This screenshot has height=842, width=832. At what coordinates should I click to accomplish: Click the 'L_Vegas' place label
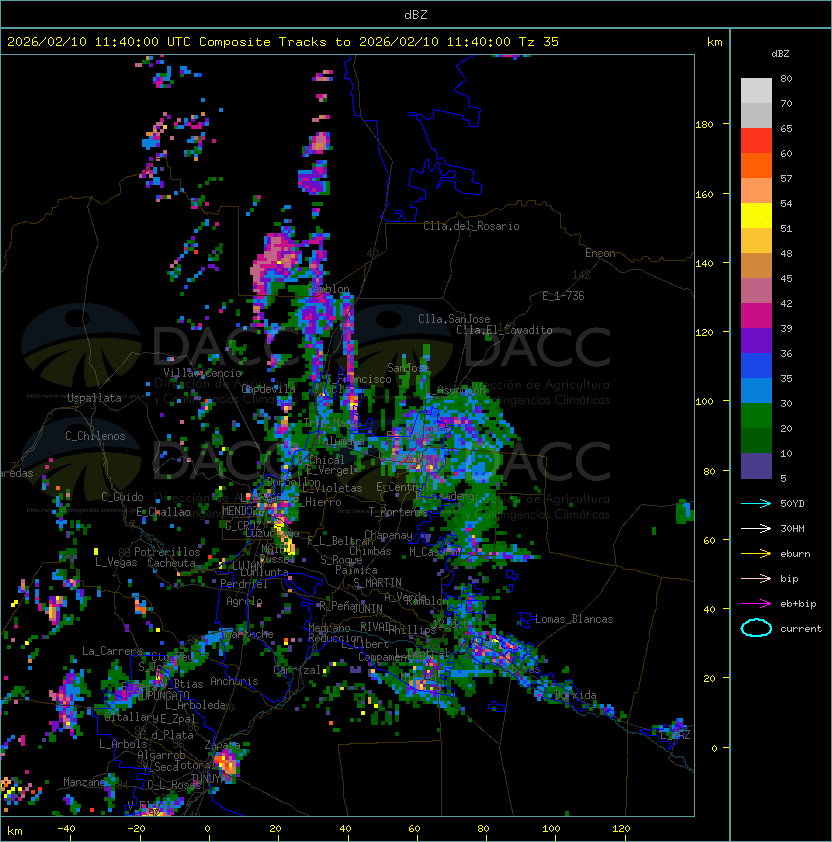(116, 562)
